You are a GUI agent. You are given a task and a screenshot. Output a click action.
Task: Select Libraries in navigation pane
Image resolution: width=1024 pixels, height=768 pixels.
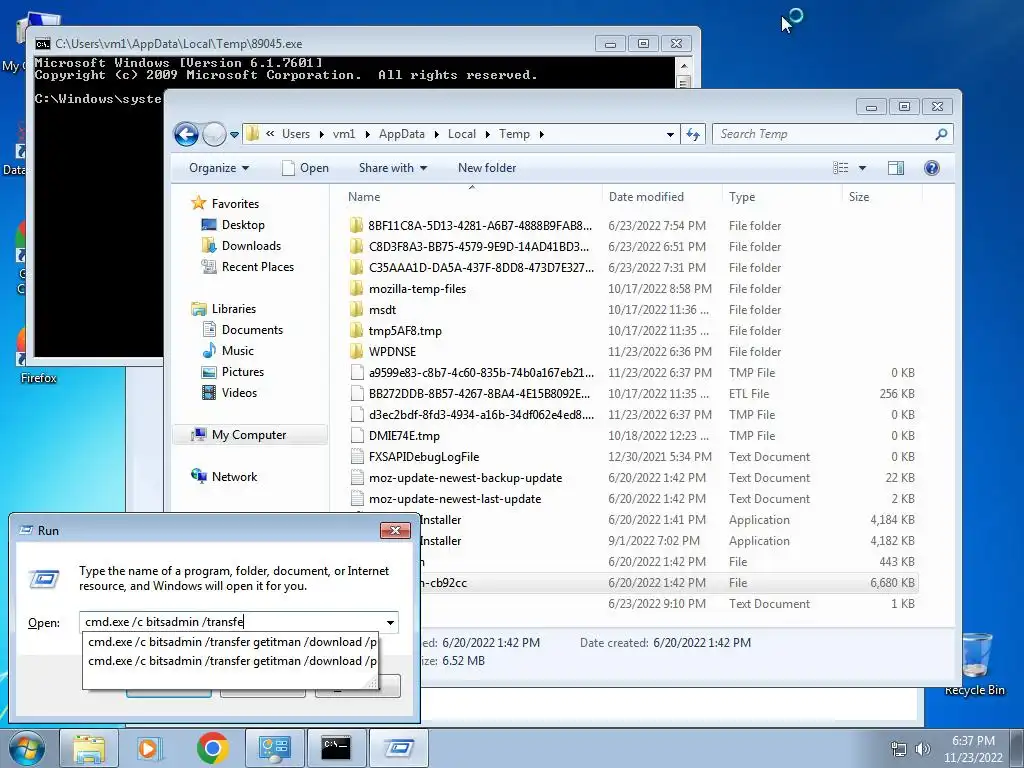[x=223, y=309]
